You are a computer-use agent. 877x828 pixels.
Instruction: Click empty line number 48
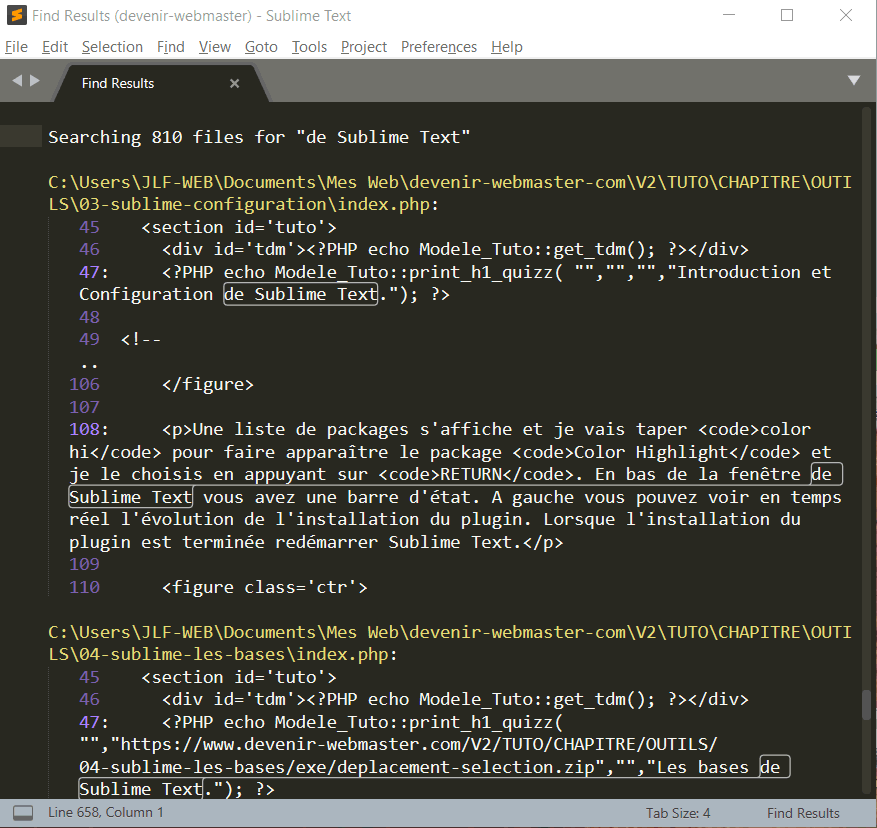point(89,317)
